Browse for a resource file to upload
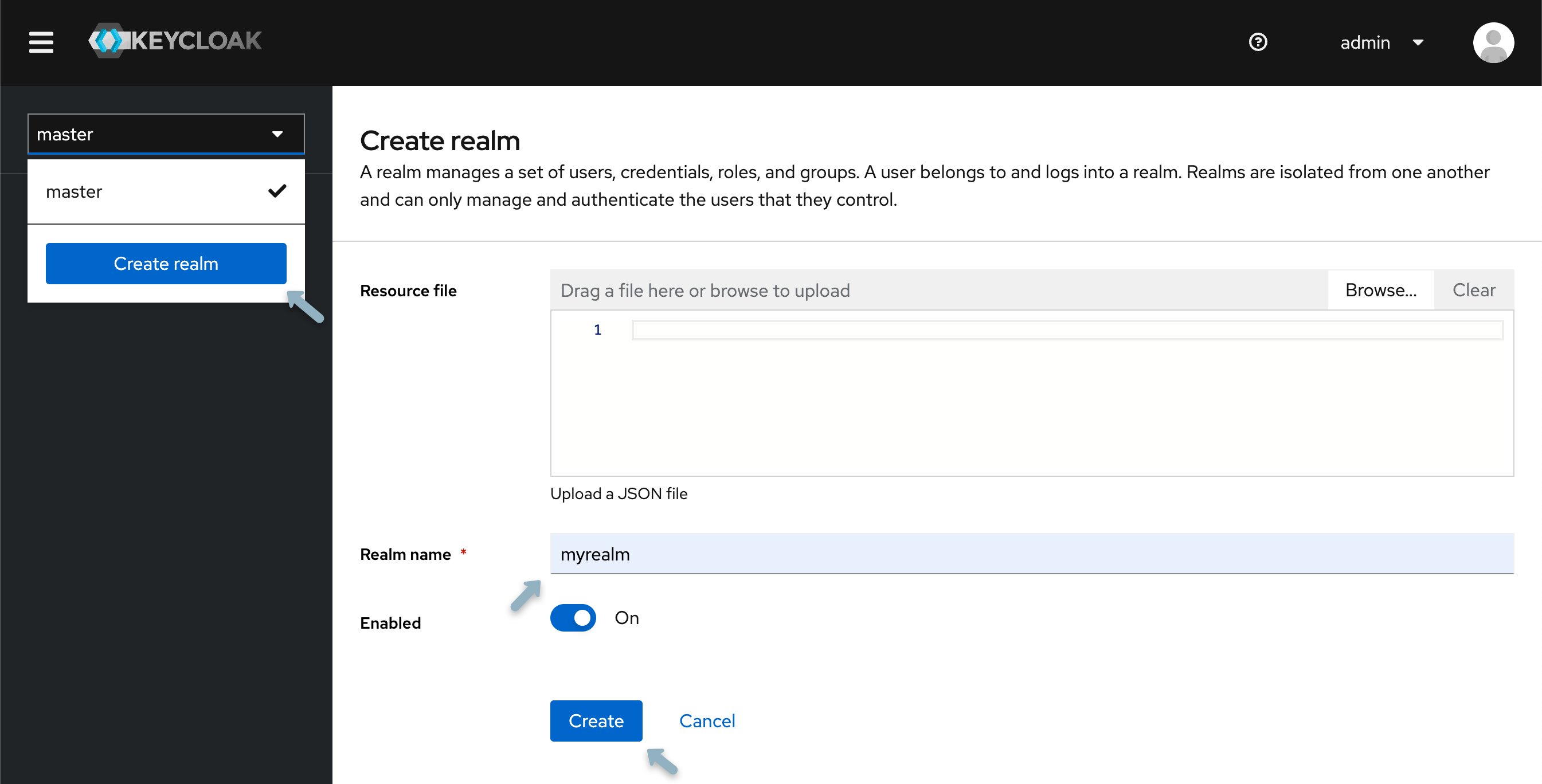Screen dimensions: 1542x784 (x=1380, y=289)
